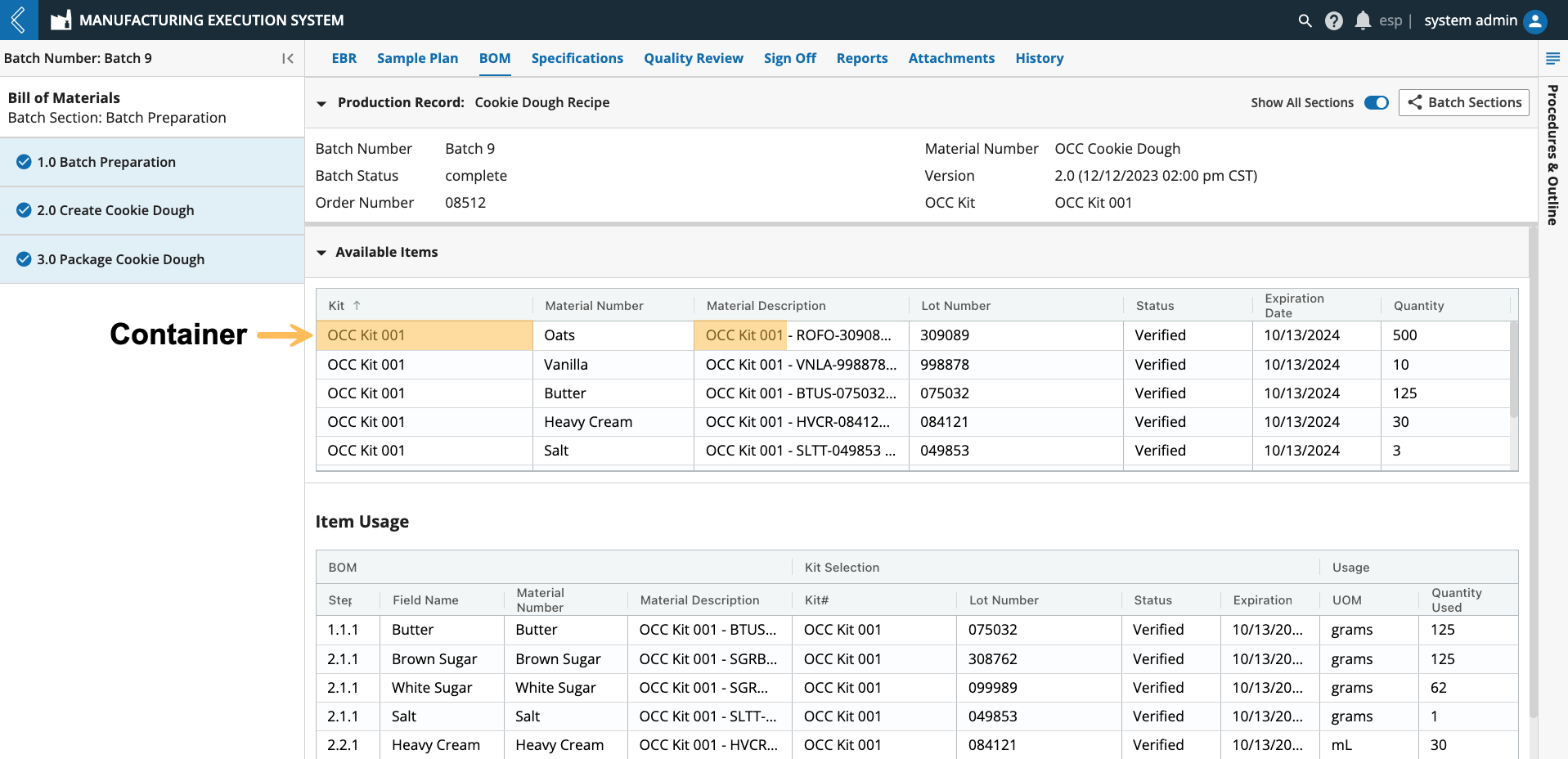
Task: Click the system admin user name
Action: 1471,20
